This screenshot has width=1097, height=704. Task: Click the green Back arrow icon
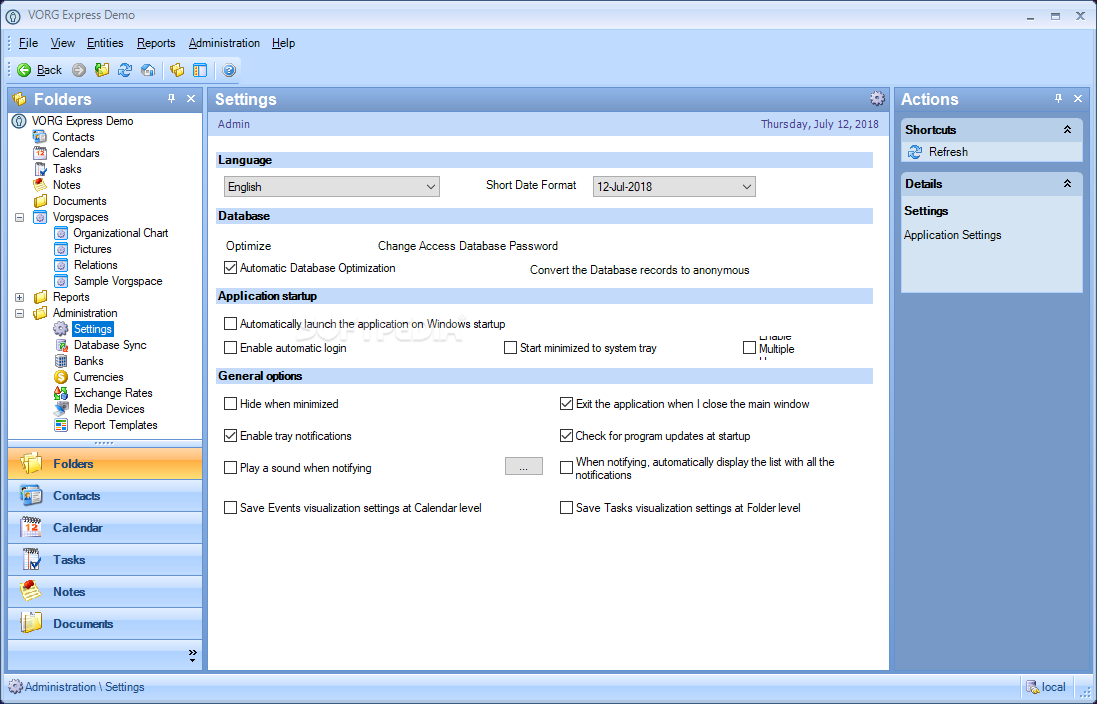[24, 70]
